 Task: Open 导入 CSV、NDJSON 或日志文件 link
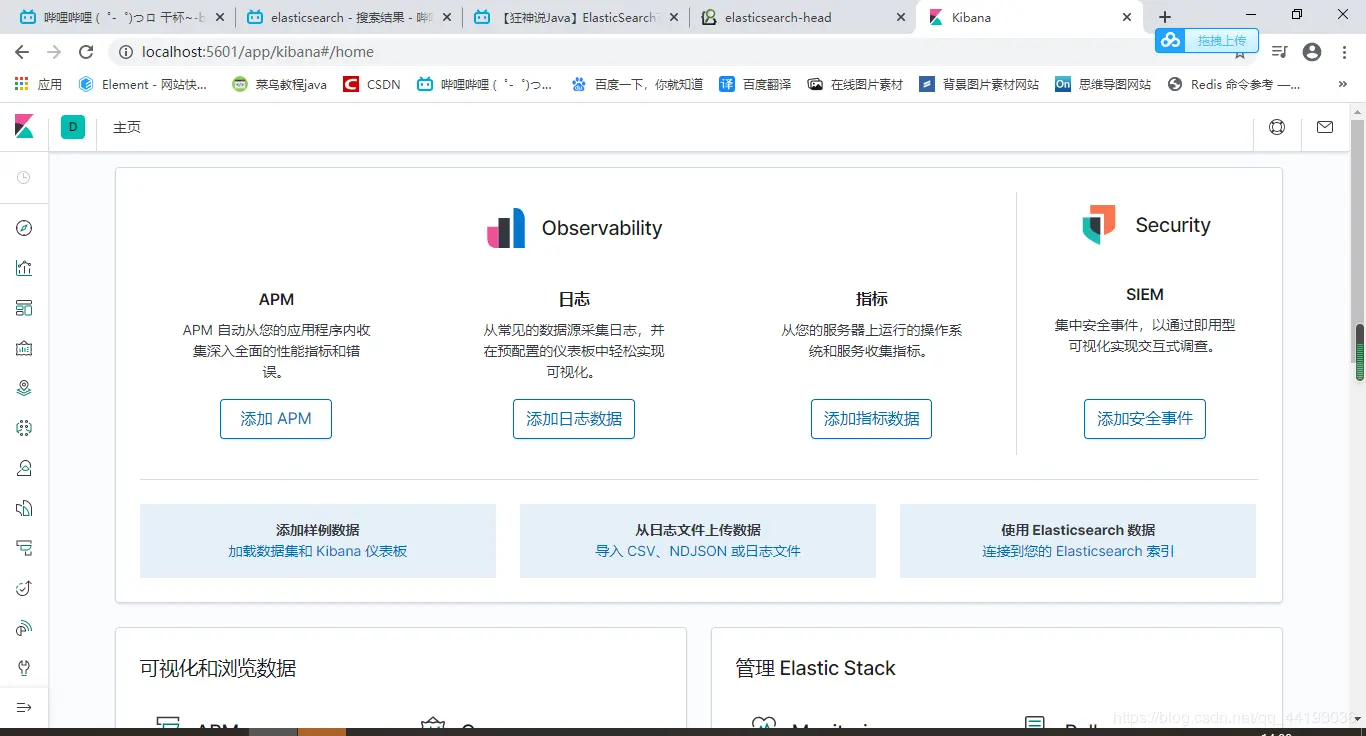(698, 551)
